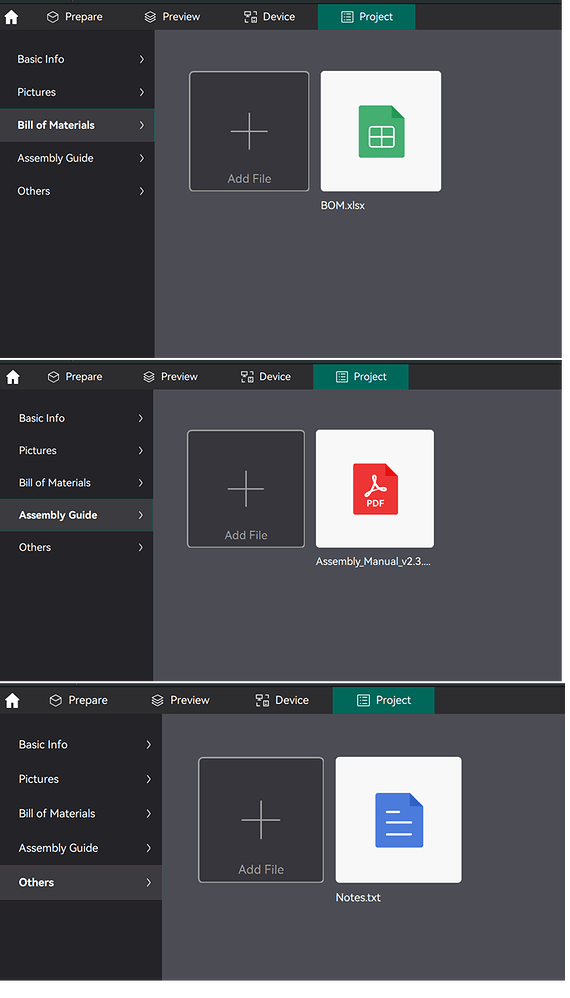Click the Notes.txt file name label
570x998 pixels.
(358, 898)
